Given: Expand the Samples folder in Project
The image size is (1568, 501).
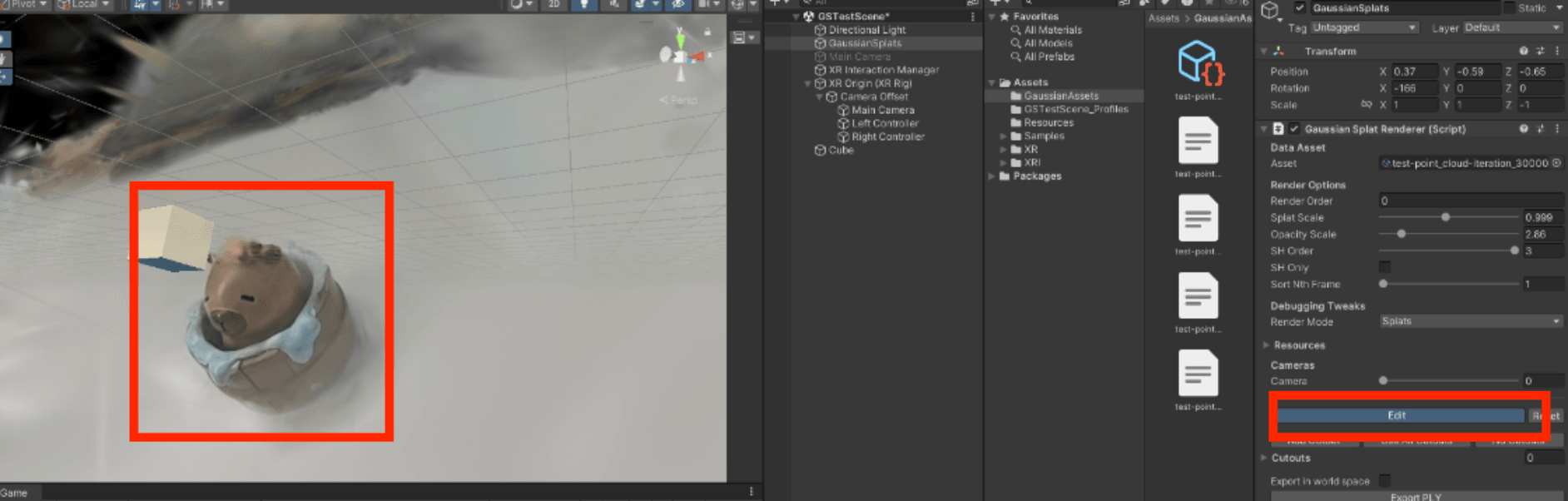Looking at the screenshot, I should point(1003,136).
